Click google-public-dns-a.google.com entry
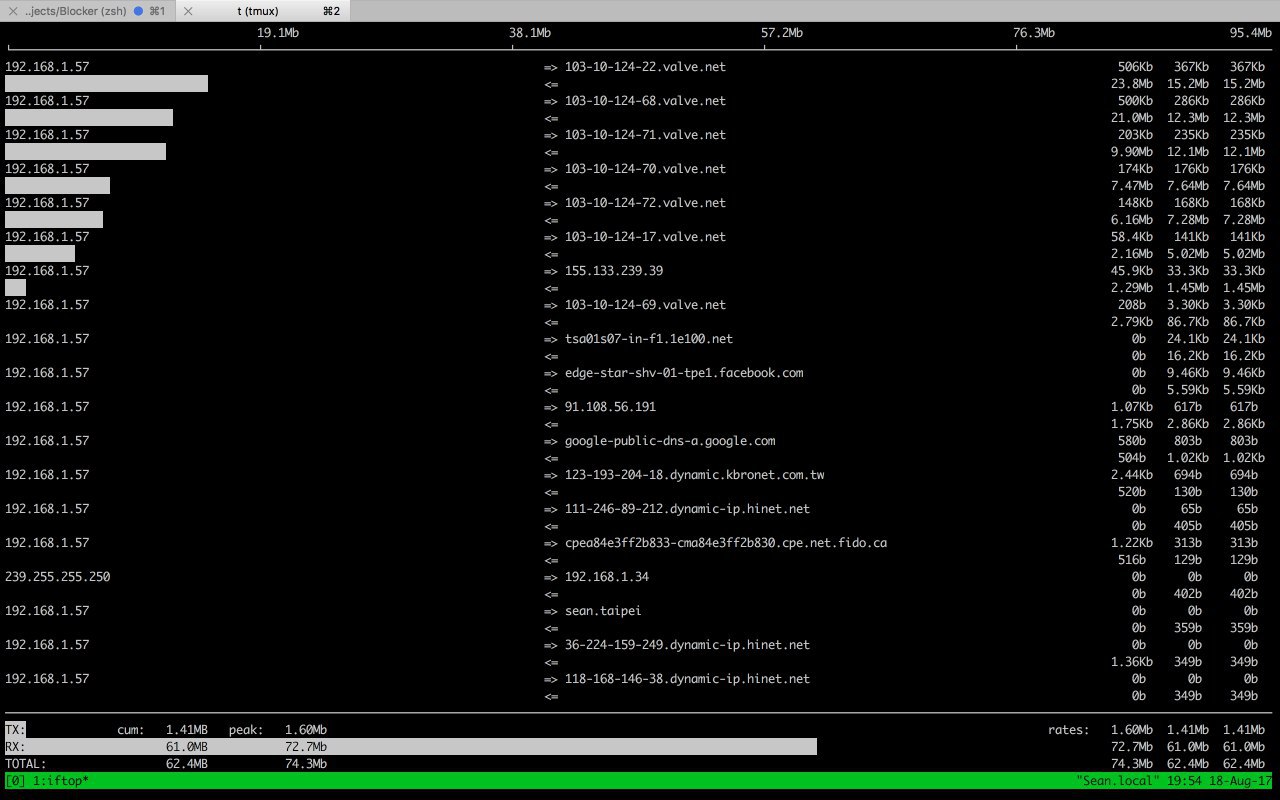This screenshot has height=800, width=1280. coord(670,441)
